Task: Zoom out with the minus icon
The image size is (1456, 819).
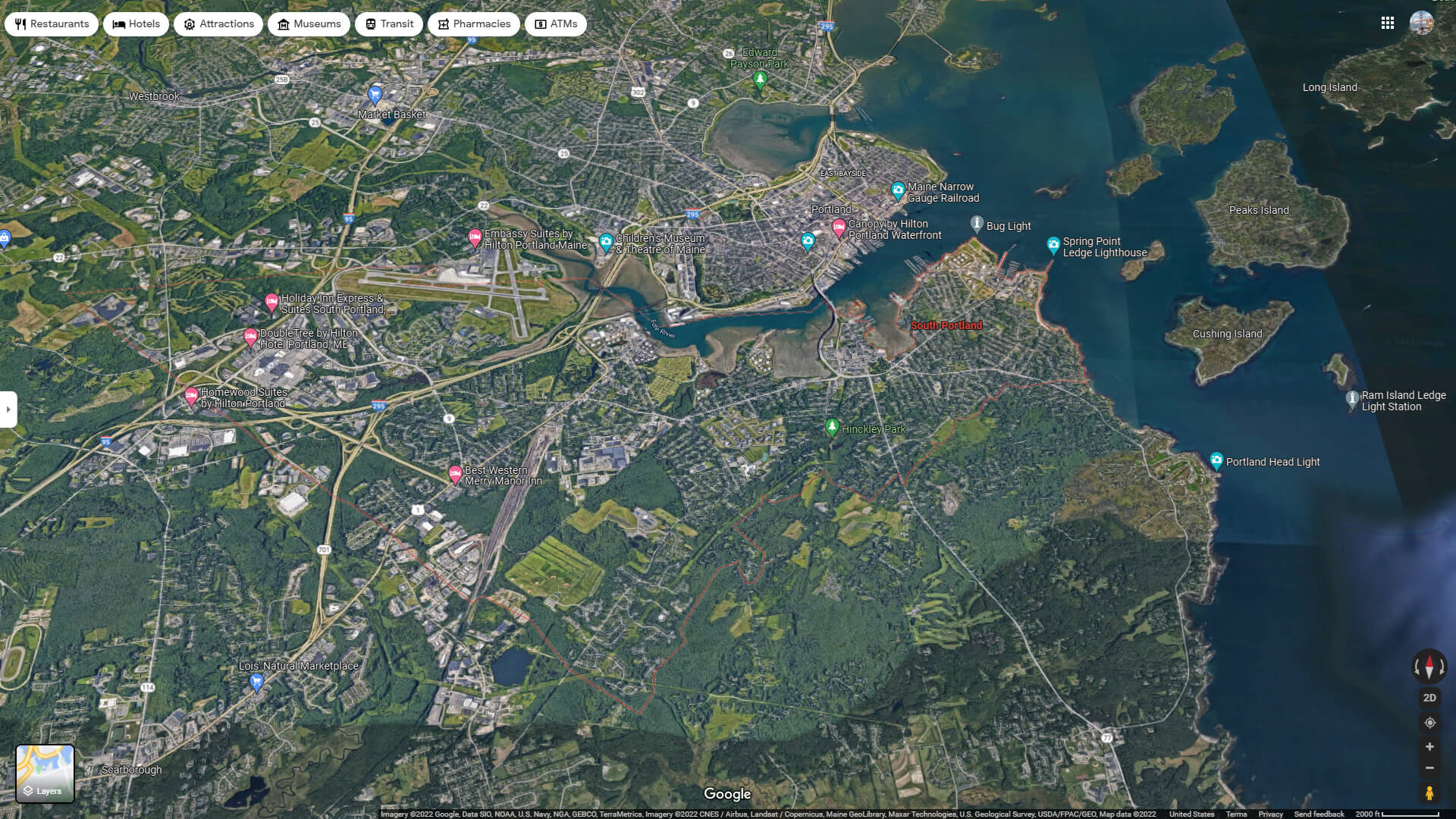Action: point(1429,768)
